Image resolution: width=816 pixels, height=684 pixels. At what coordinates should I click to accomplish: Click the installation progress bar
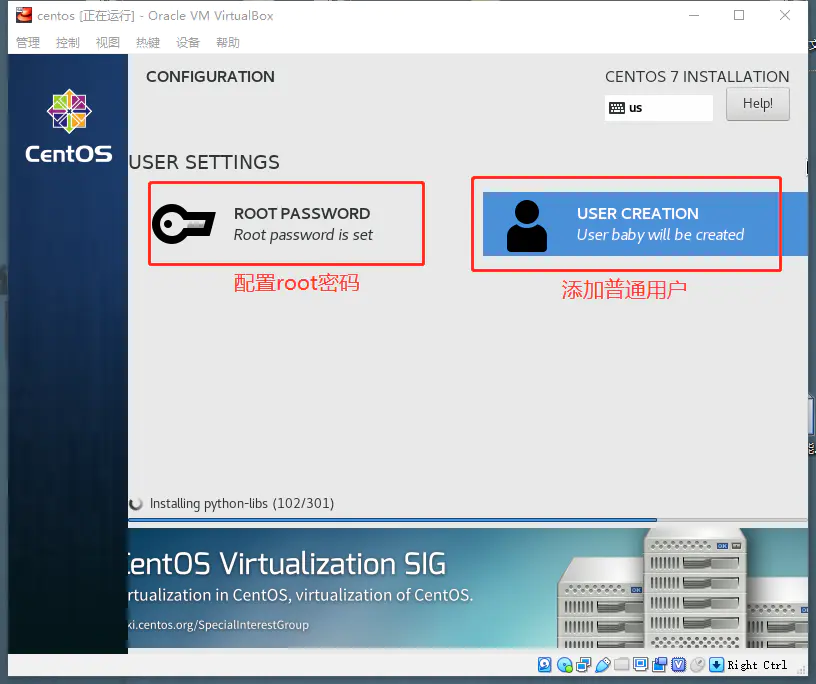[x=467, y=520]
